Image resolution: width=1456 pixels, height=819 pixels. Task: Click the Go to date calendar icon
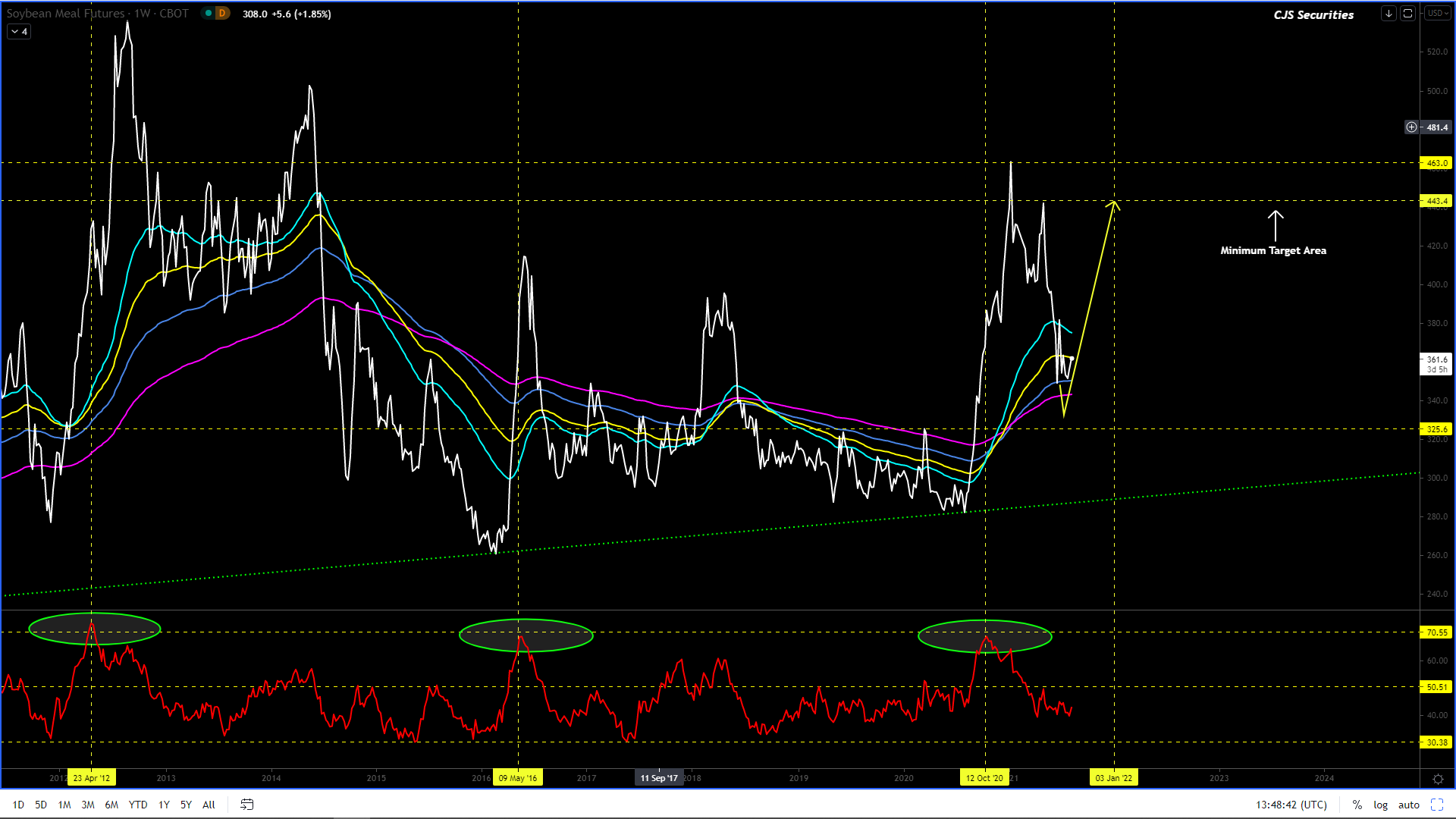click(x=246, y=805)
